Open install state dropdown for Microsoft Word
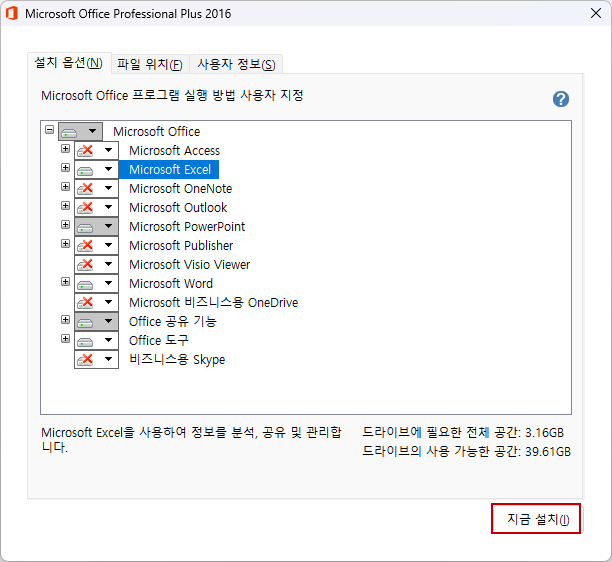The width and height of the screenshot is (612, 562). coord(96,283)
